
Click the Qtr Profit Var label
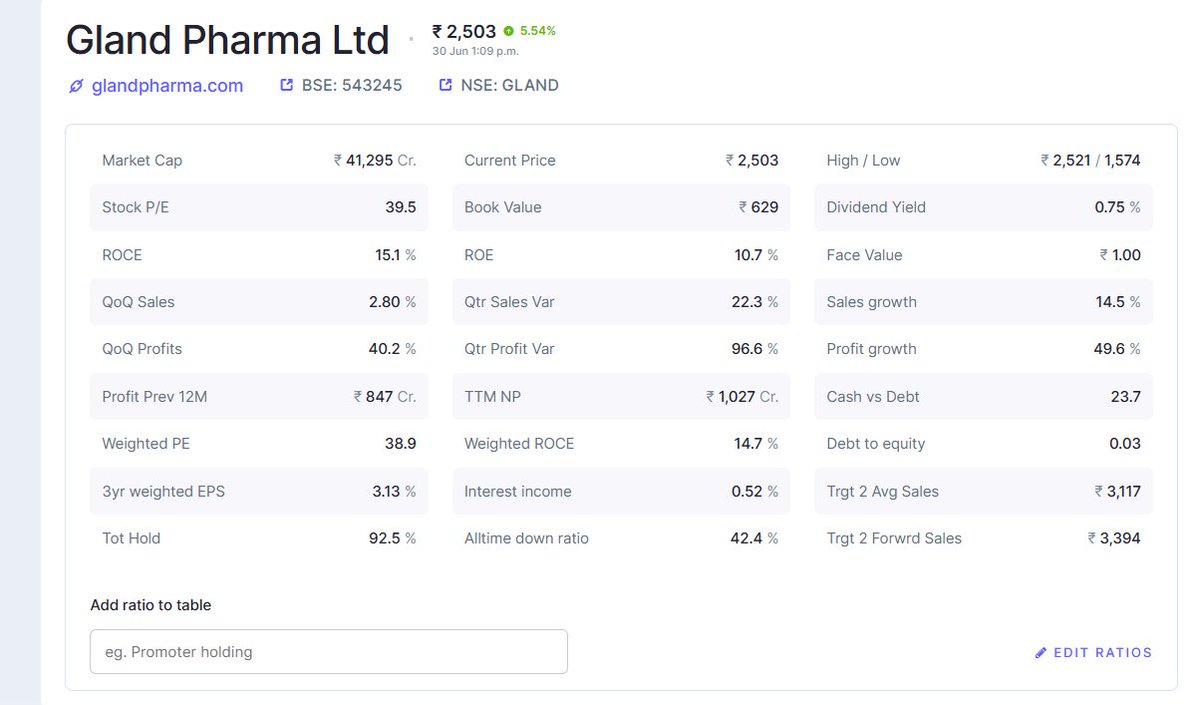[509, 349]
